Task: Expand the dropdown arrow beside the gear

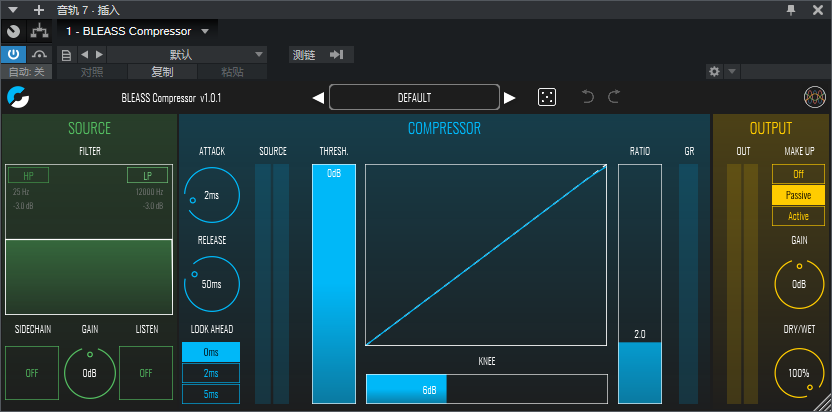Action: (x=731, y=72)
